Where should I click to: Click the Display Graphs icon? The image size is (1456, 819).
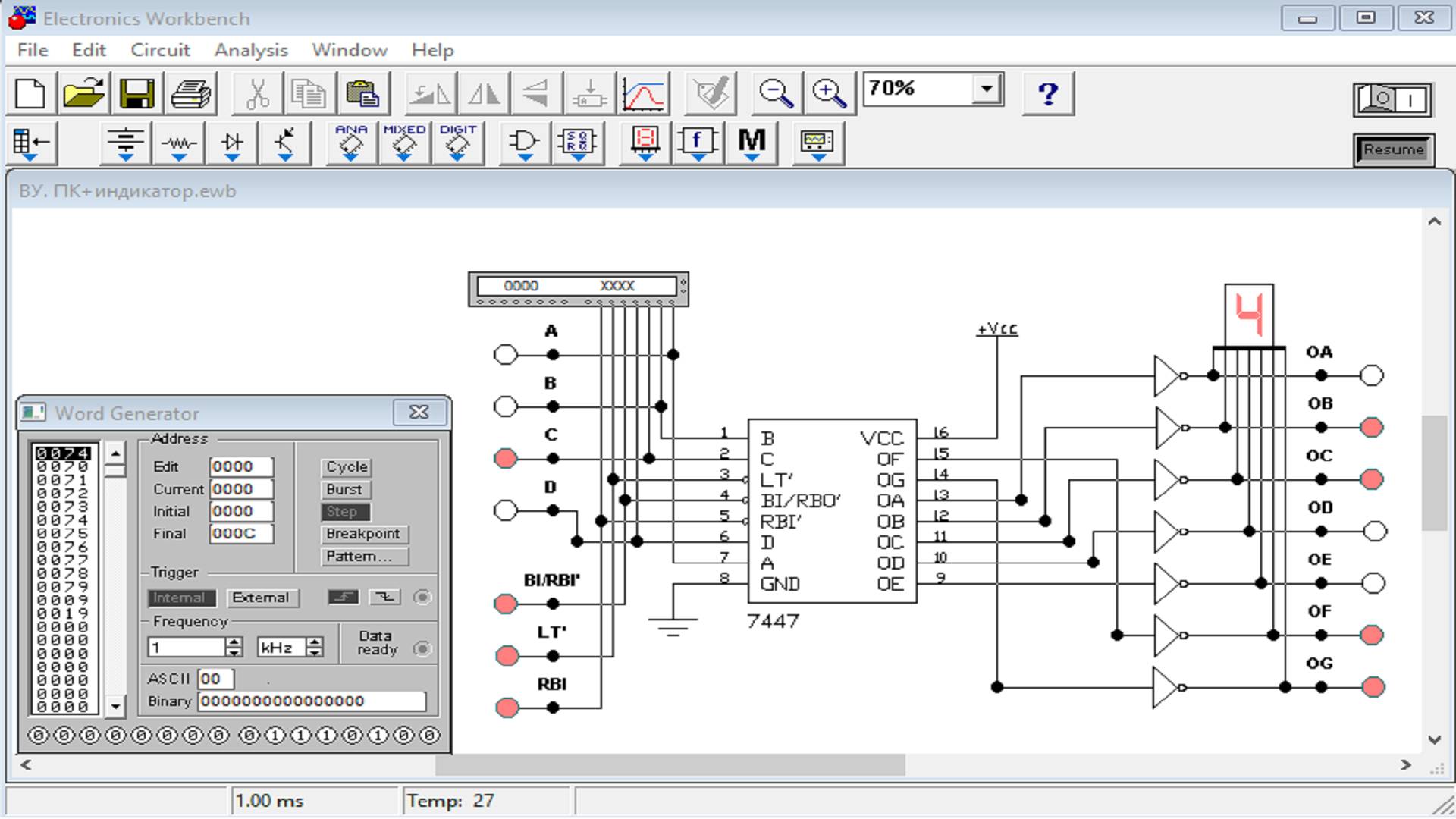pyautogui.click(x=643, y=94)
